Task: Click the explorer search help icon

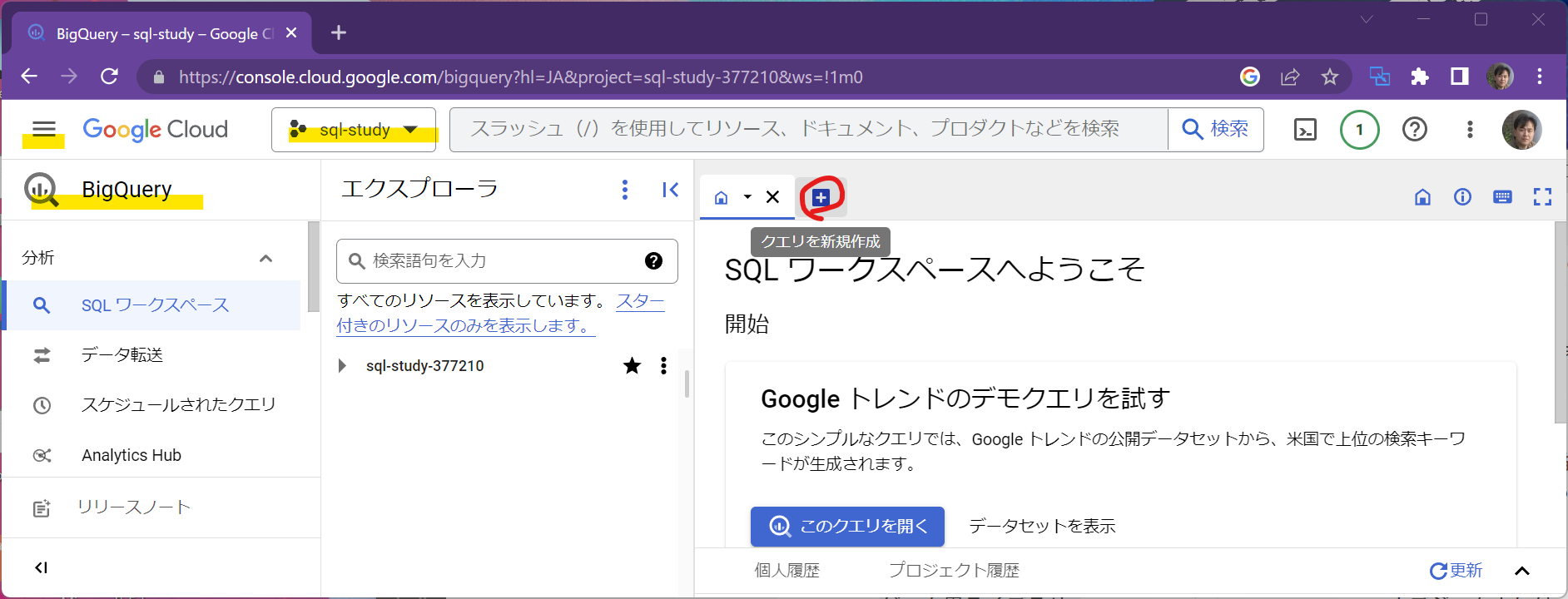Action: point(654,261)
